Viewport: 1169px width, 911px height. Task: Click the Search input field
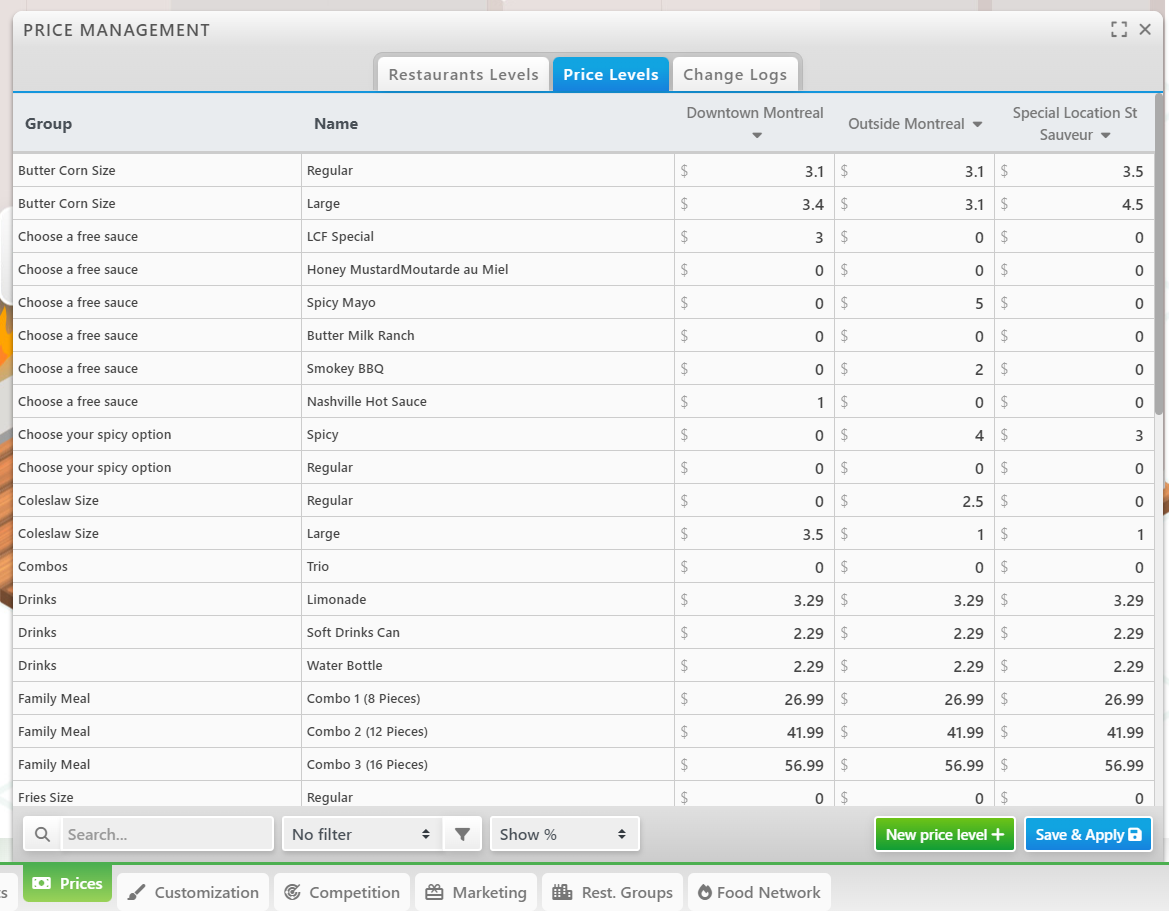(x=167, y=834)
